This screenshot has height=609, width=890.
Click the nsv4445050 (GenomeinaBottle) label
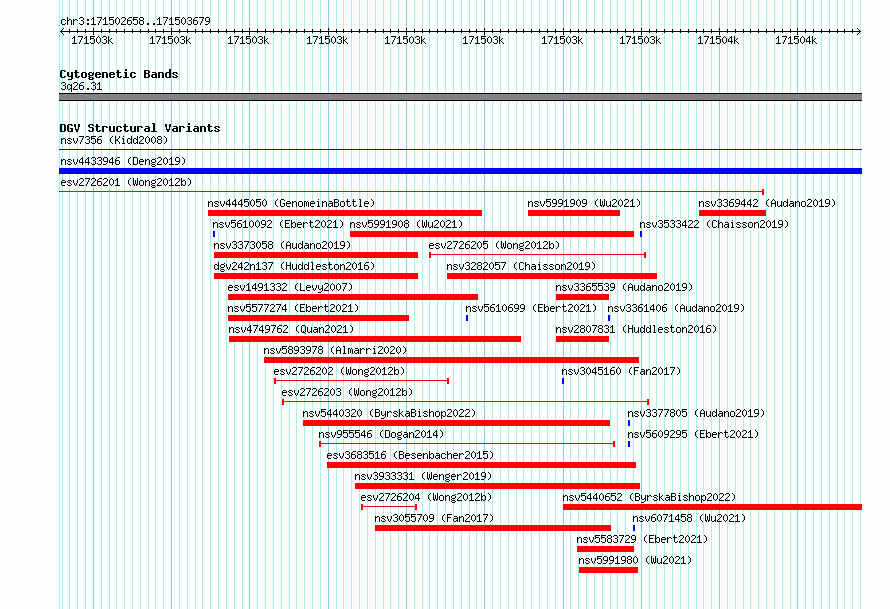[291, 203]
